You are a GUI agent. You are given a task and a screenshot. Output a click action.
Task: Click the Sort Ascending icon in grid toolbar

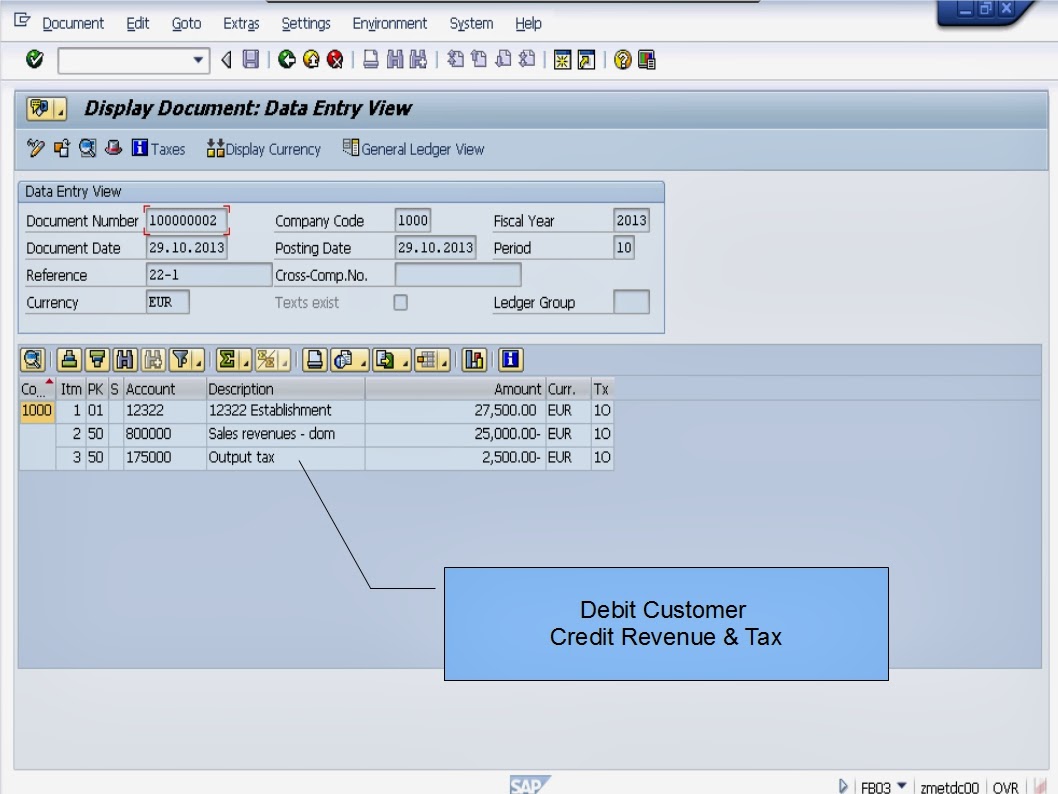click(69, 360)
